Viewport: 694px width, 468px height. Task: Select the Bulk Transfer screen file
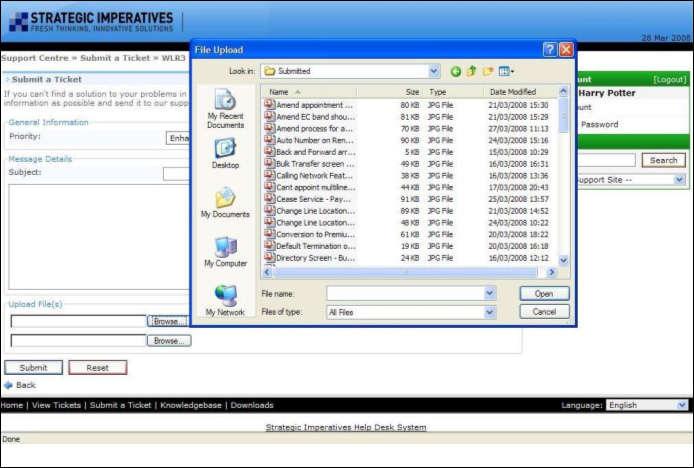[313, 164]
